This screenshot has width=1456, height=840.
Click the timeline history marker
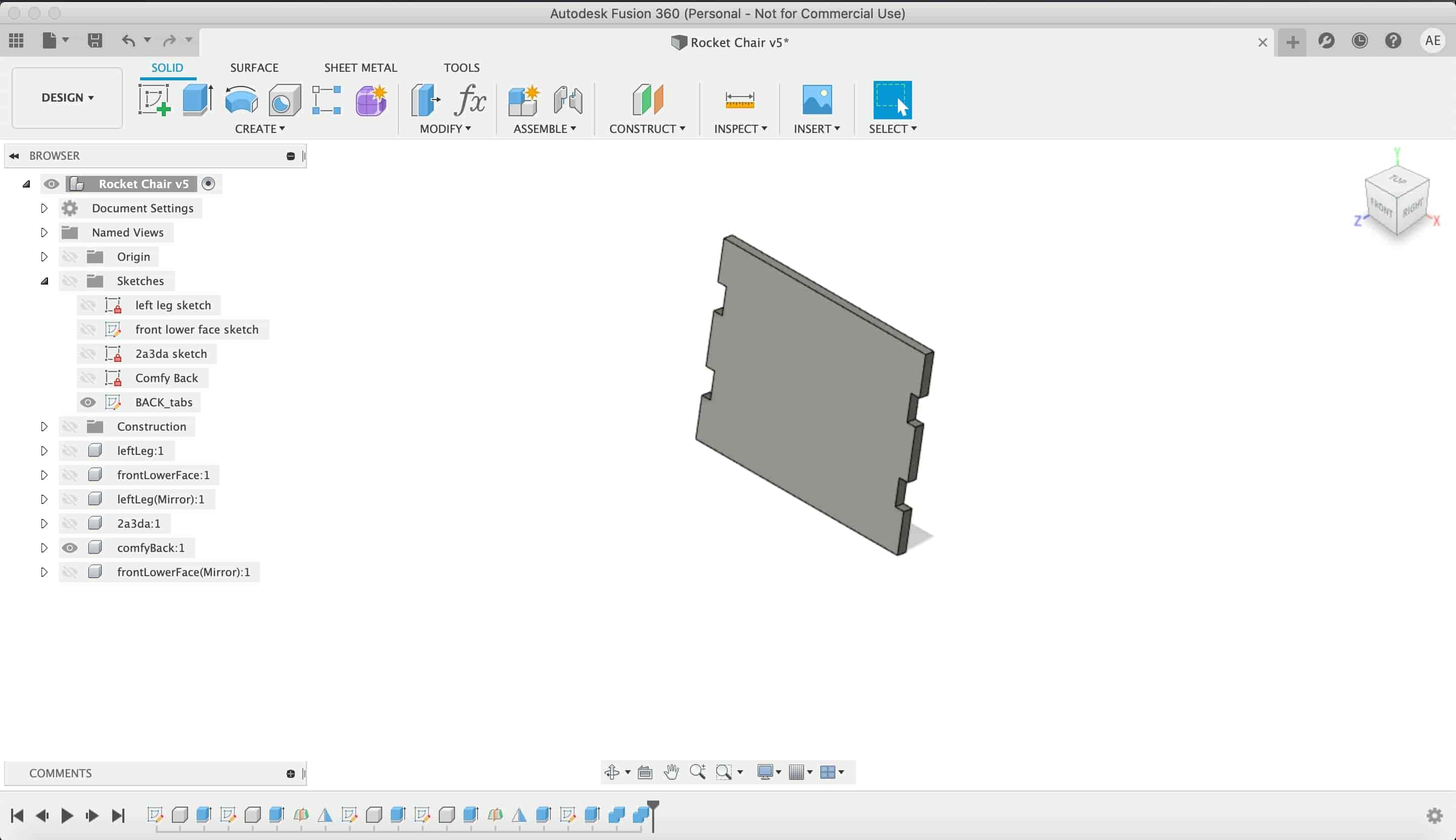pos(653,815)
